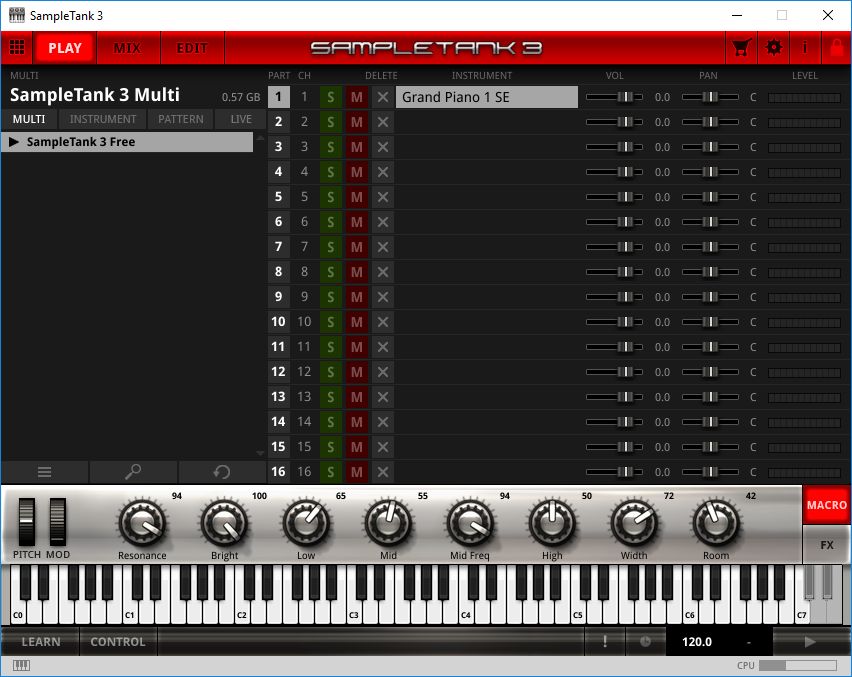Click the MIDI panic exclamation icon
This screenshot has height=677, width=852.
click(x=605, y=642)
